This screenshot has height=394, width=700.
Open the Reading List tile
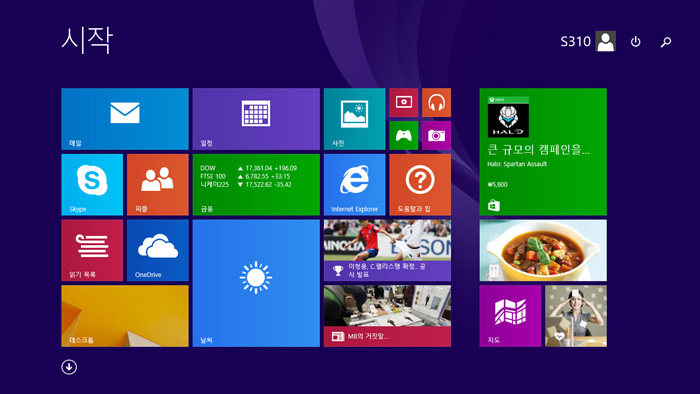[x=92, y=250]
